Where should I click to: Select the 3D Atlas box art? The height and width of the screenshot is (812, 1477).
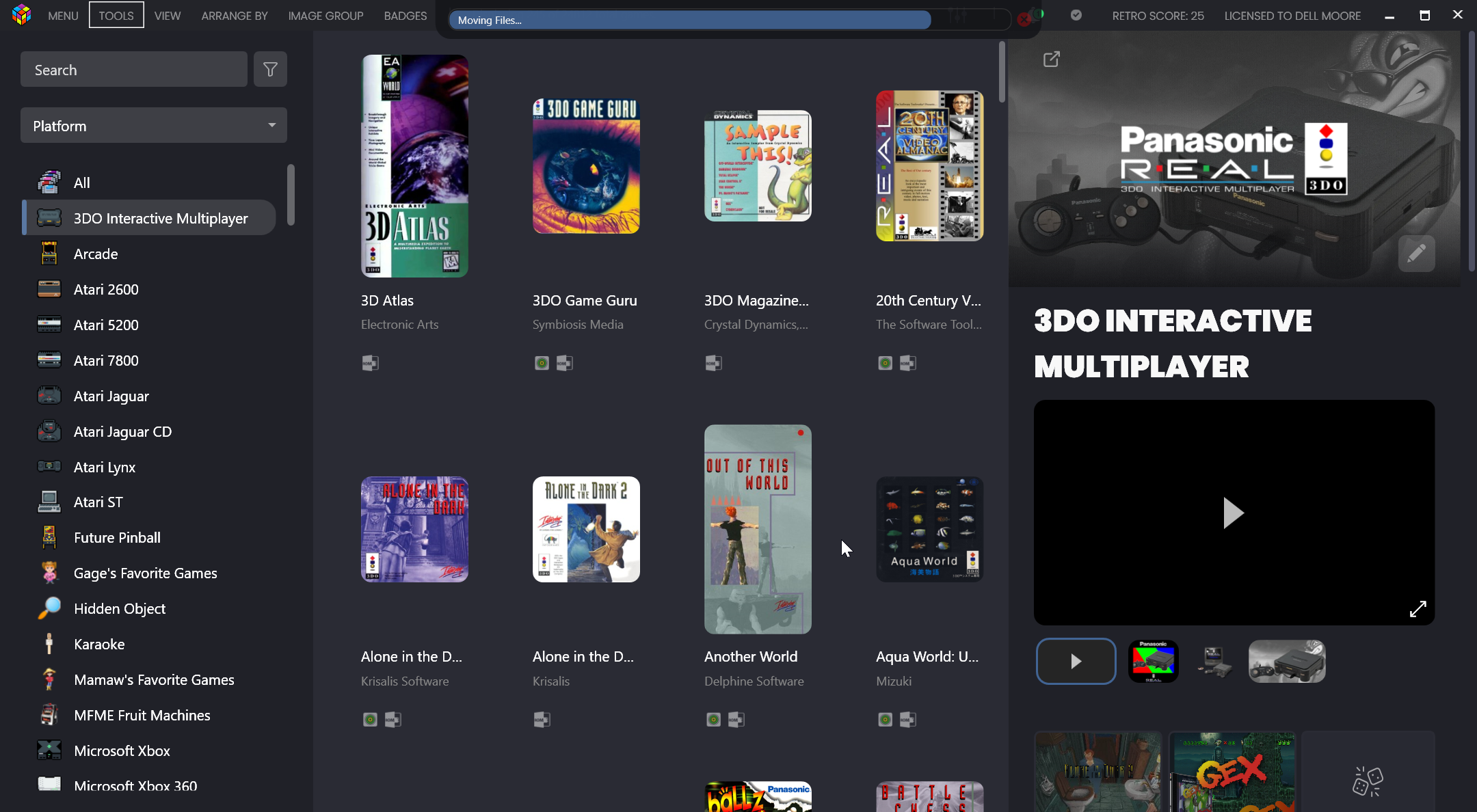click(x=414, y=166)
